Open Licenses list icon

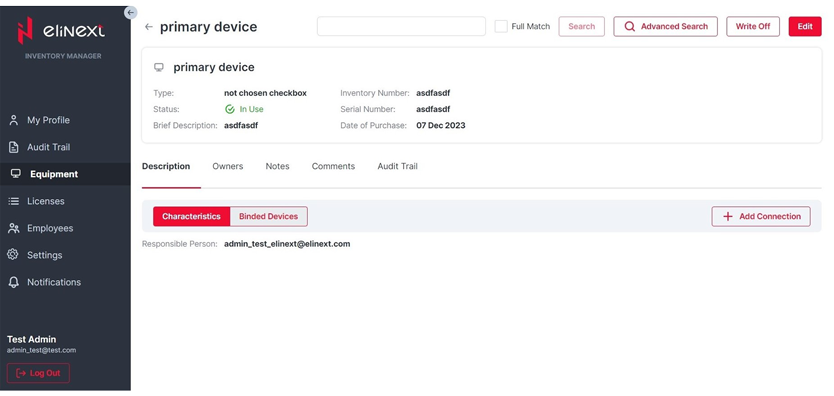pos(14,201)
